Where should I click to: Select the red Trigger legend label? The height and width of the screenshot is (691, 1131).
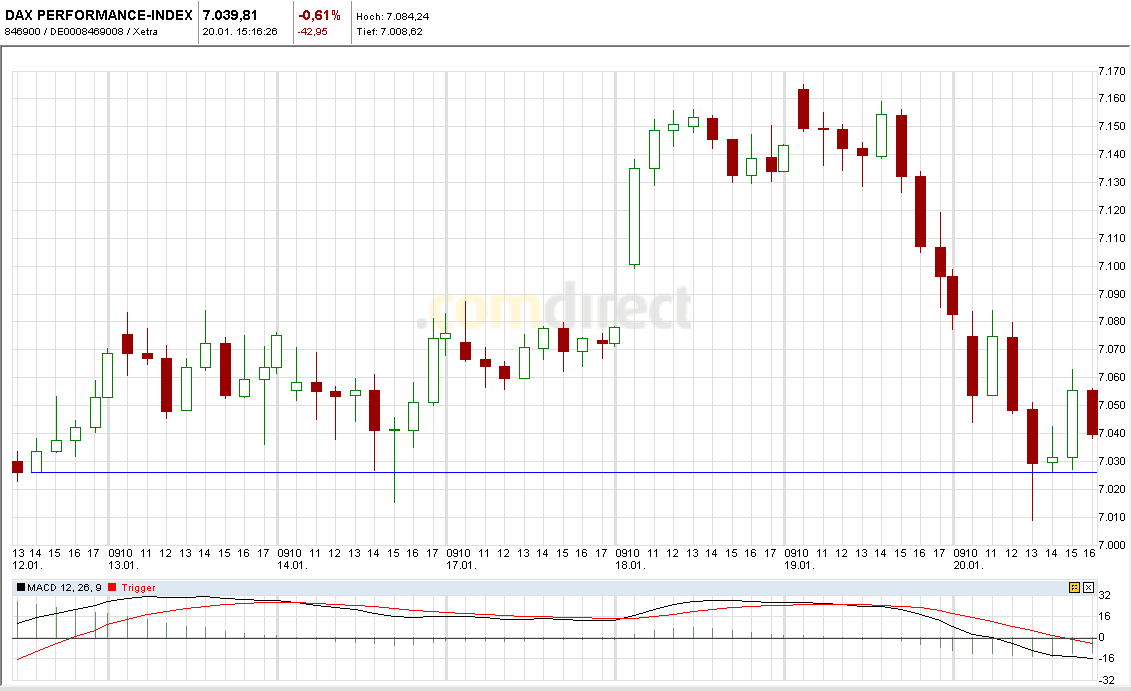[x=137, y=587]
